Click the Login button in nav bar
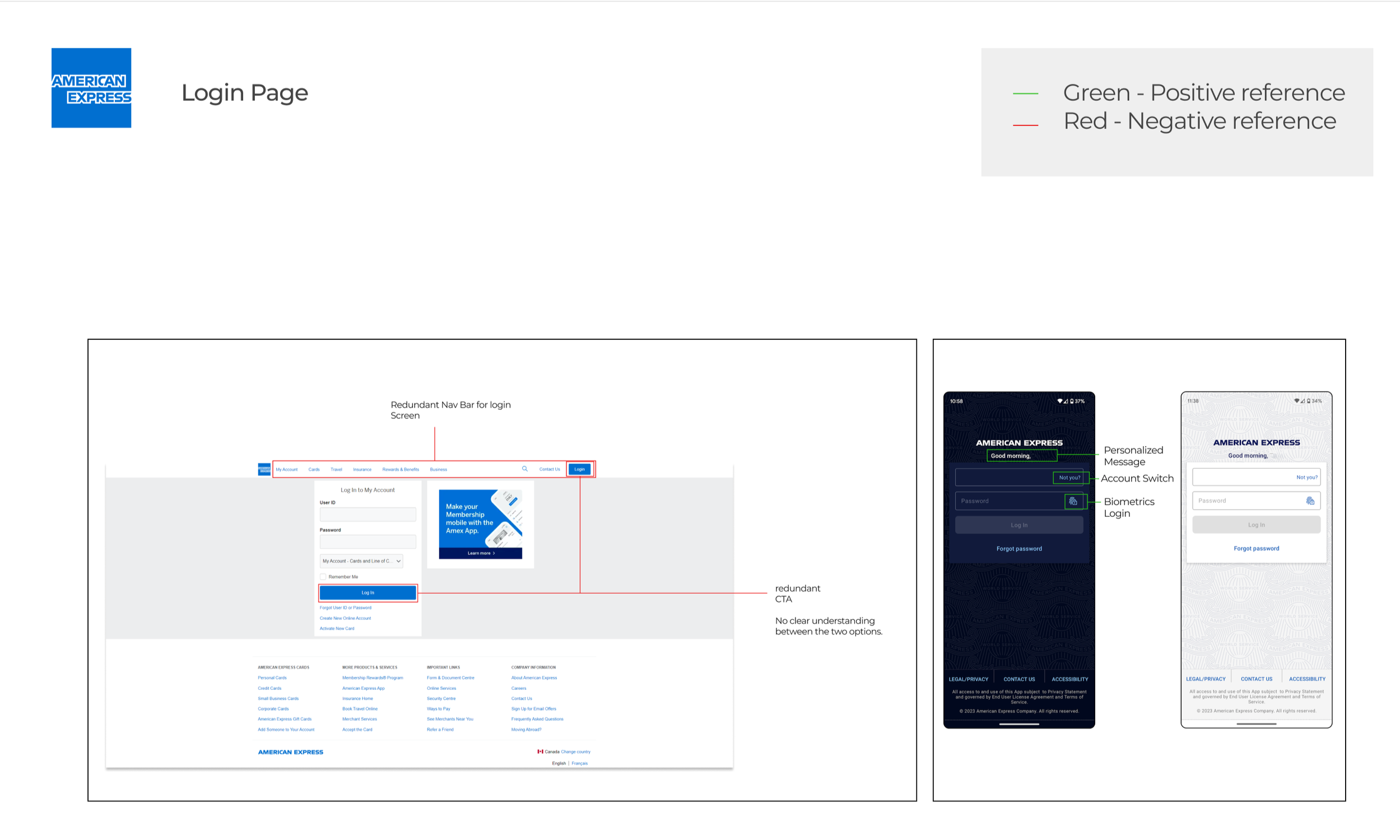The width and height of the screenshot is (1400, 840). click(x=579, y=469)
